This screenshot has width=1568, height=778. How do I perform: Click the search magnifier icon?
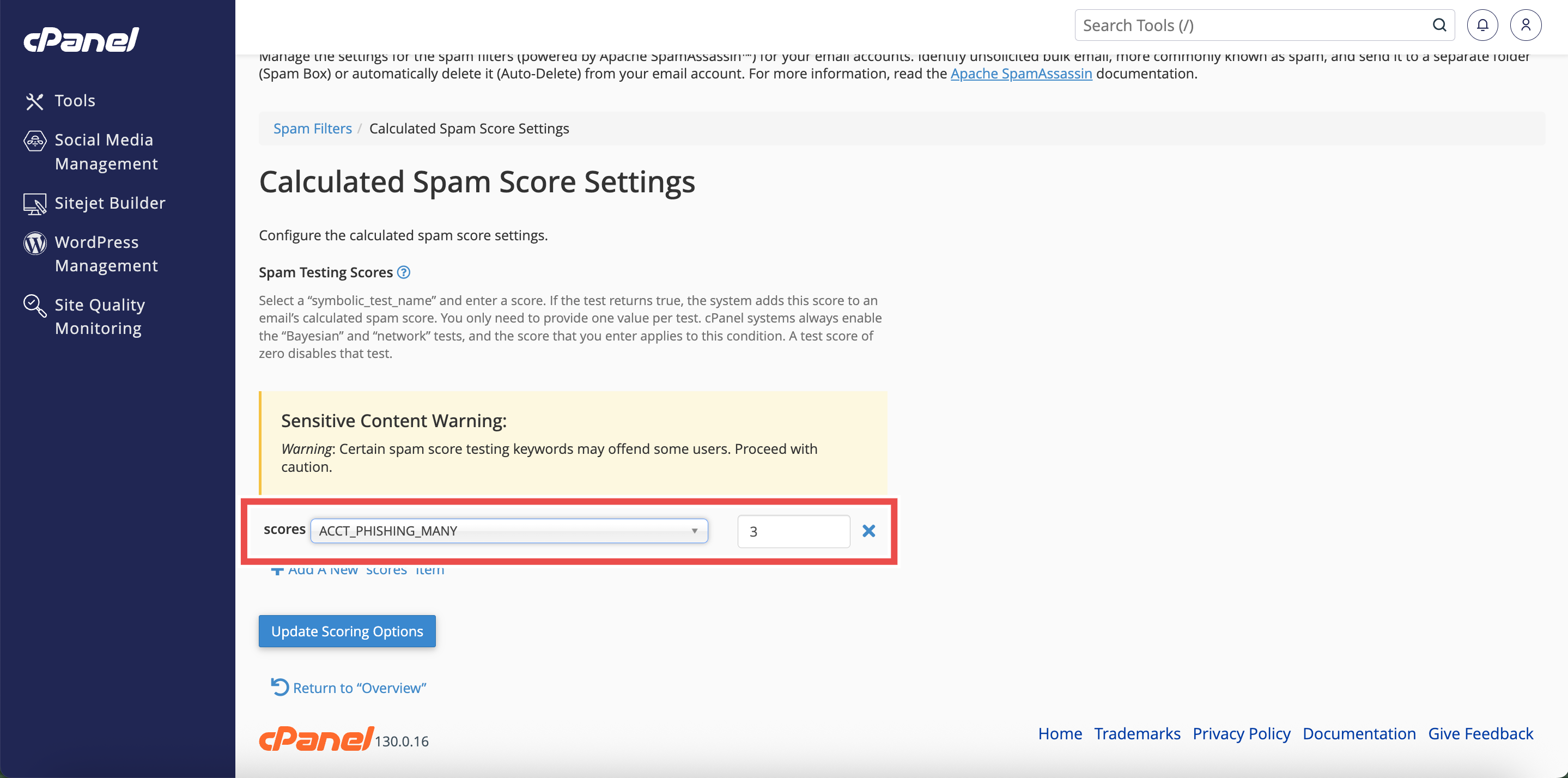(1439, 25)
